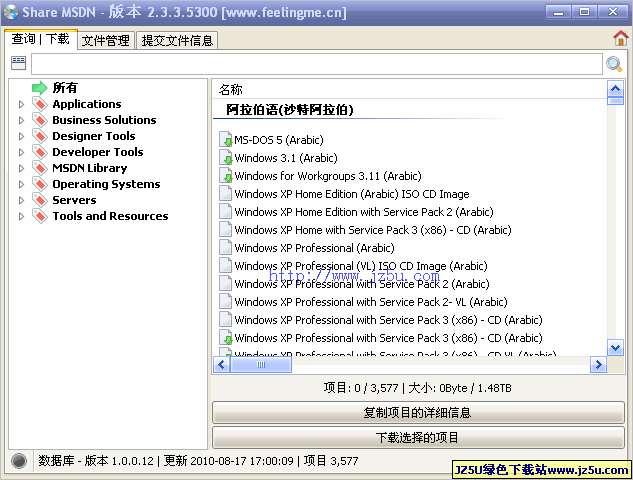
Task: Select 'Windows XP Home with Service Pack 3 (x86) - CD (Arabic)'
Action: [373, 230]
